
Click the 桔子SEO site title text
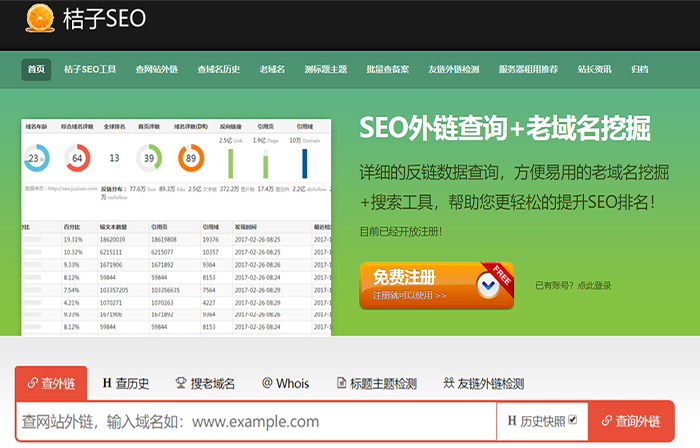click(x=104, y=19)
